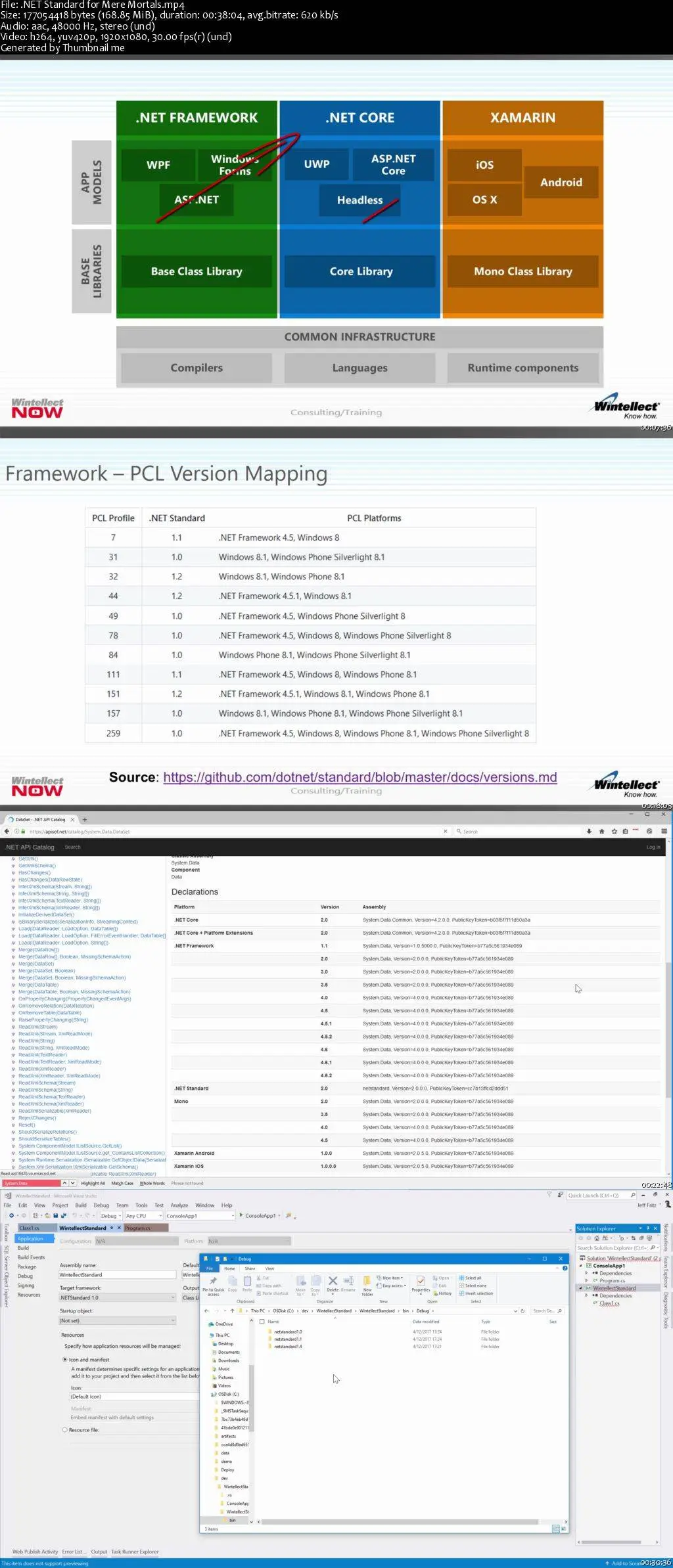Viewport: 673px width, 1568px height.
Task: Click the Solution Explorer horizontal scrollbar
Action: point(610,1541)
